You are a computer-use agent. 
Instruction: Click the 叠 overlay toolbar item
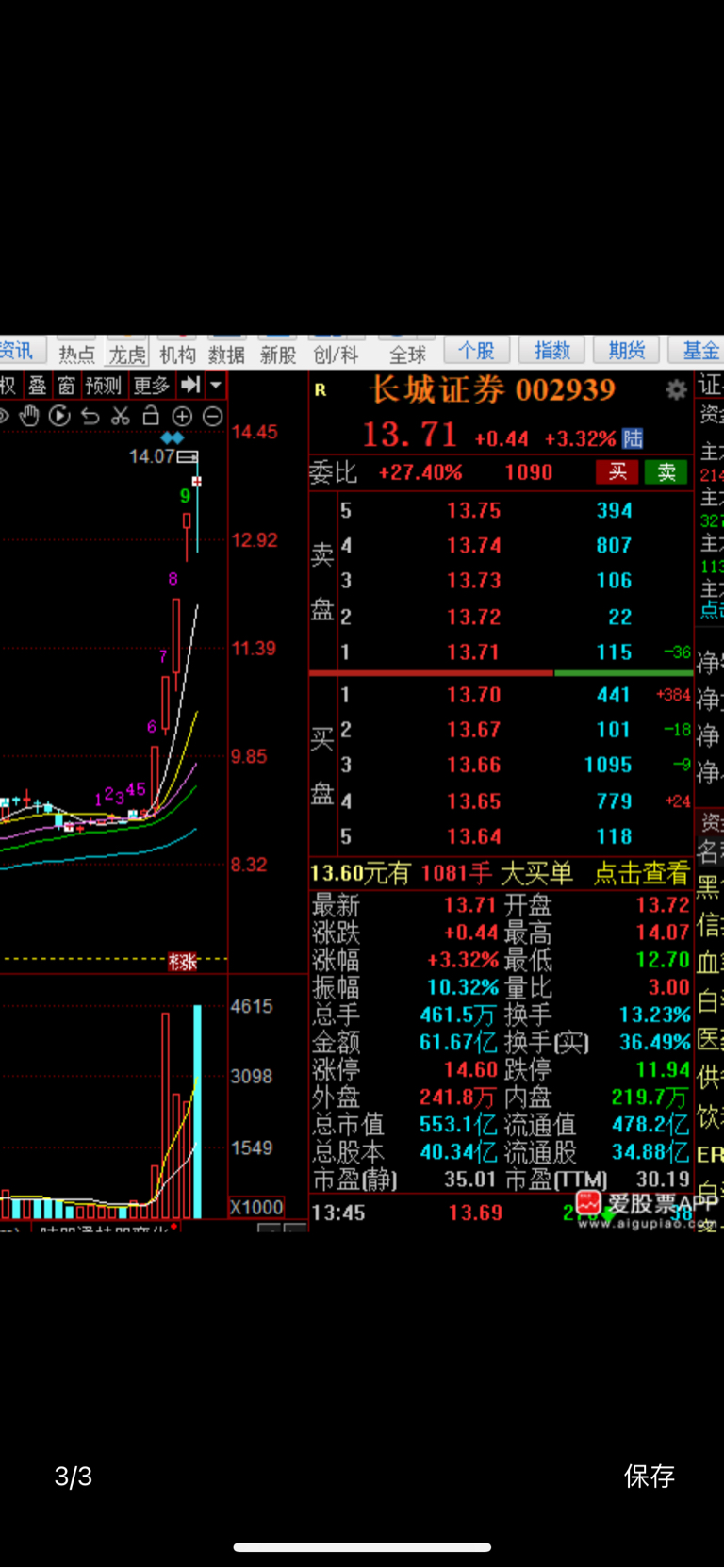point(37,385)
